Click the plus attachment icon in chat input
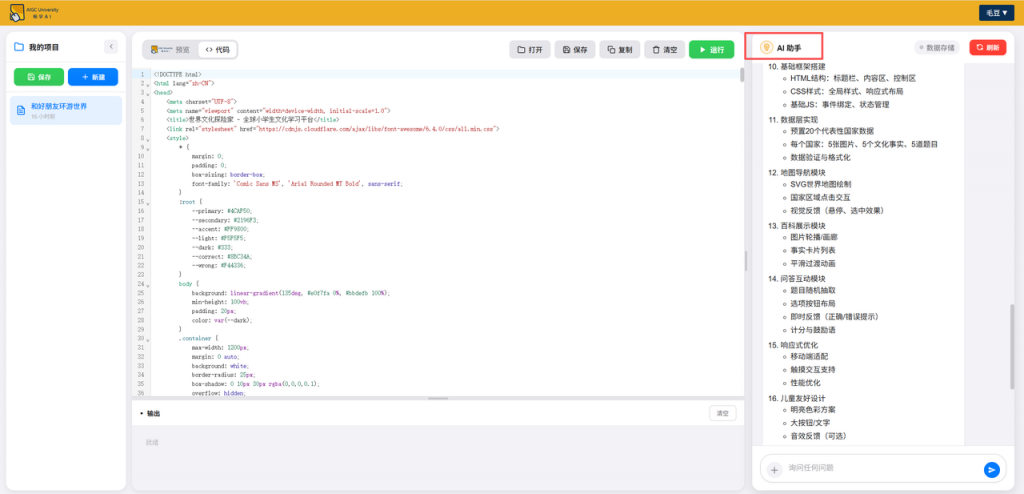The width and height of the screenshot is (1024, 494). pyautogui.click(x=773, y=469)
